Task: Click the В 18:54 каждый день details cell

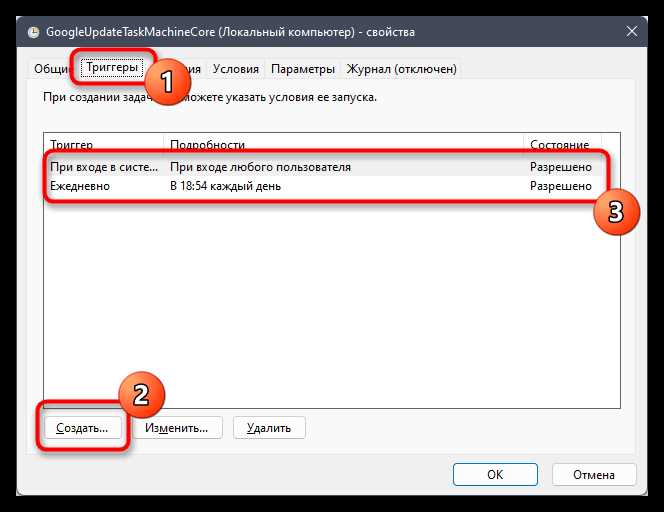Action: 225,186
